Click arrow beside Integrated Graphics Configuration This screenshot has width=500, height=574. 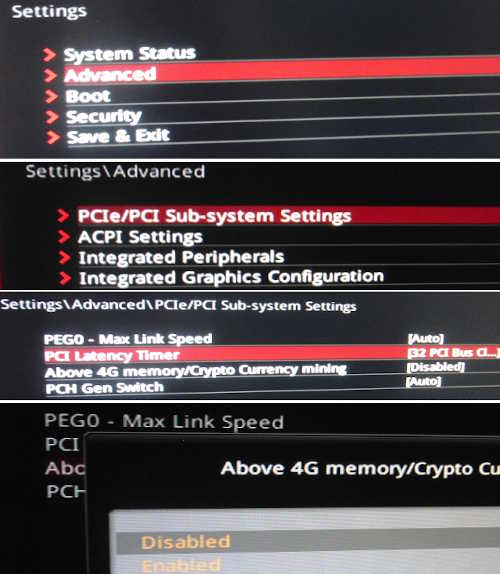(x=65, y=278)
